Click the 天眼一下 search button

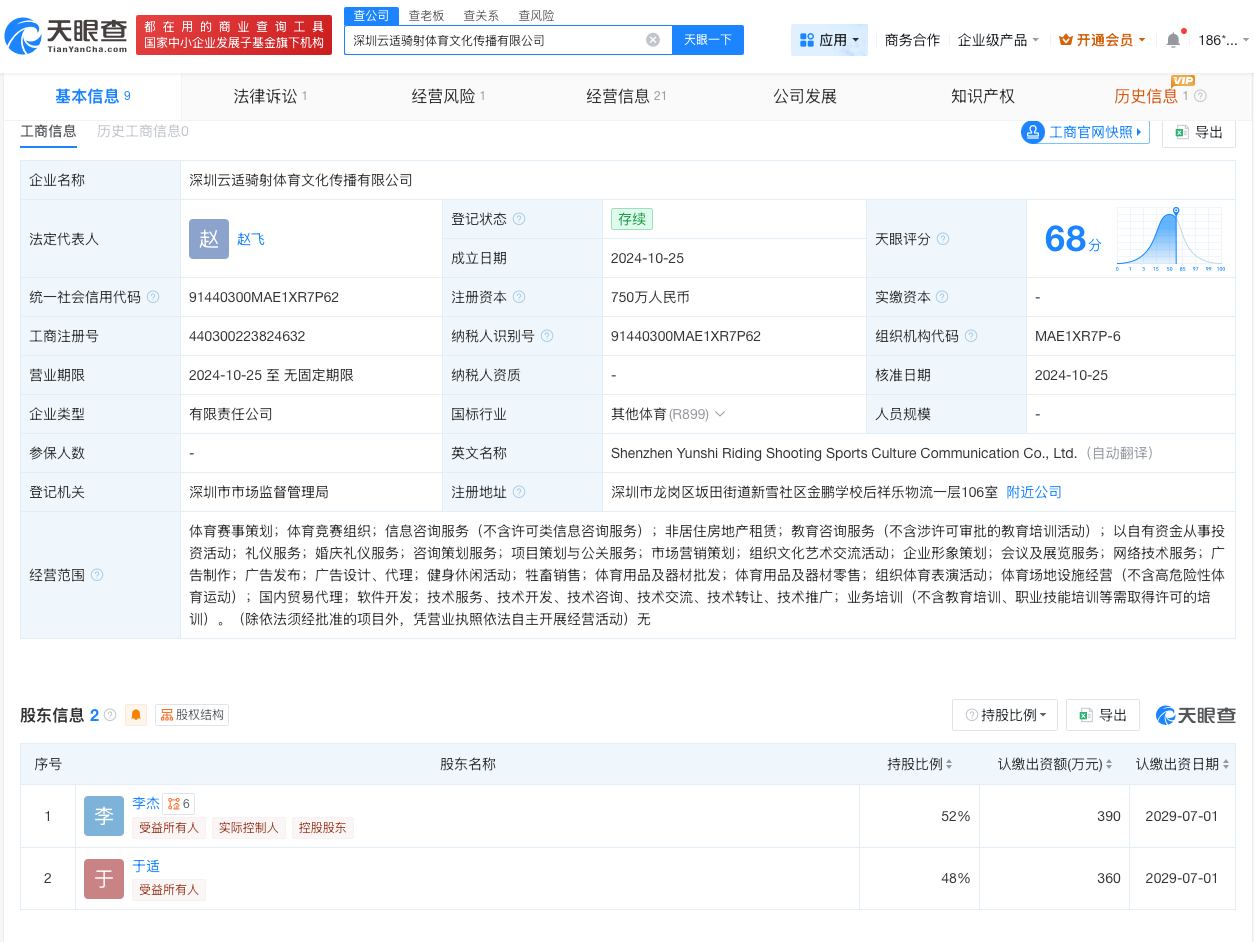point(708,39)
